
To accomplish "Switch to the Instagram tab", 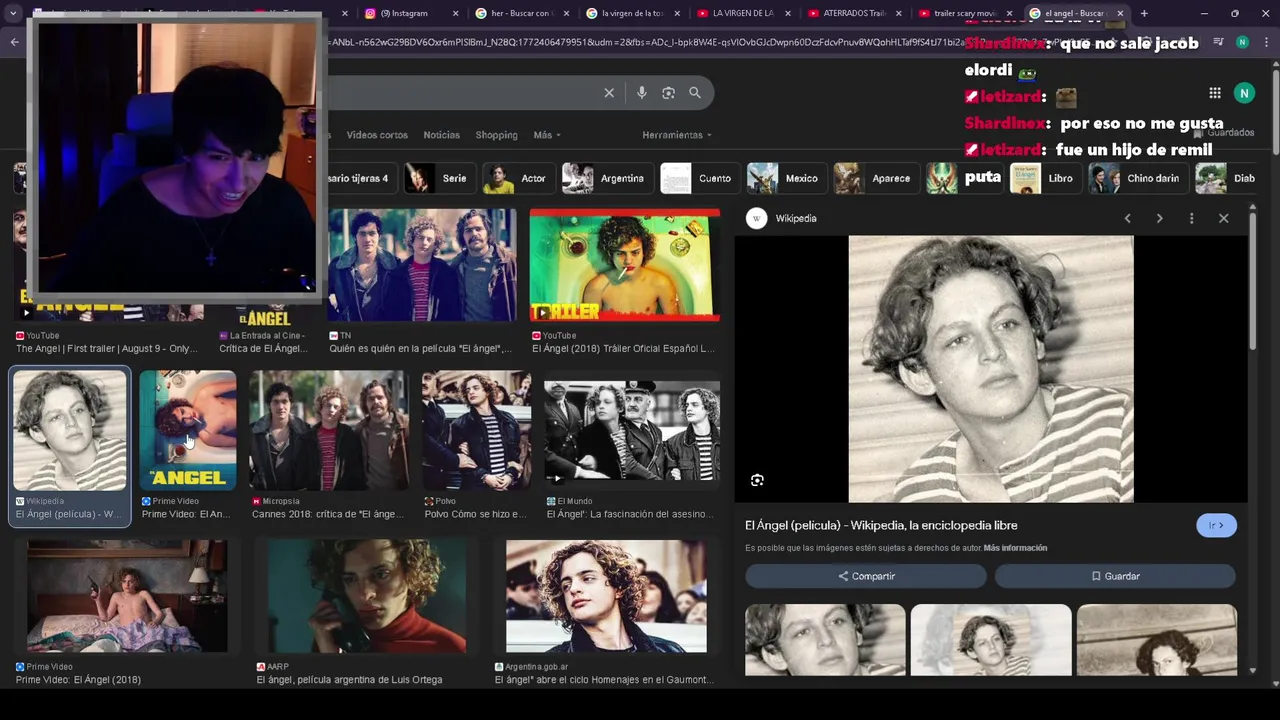I will 403,13.
